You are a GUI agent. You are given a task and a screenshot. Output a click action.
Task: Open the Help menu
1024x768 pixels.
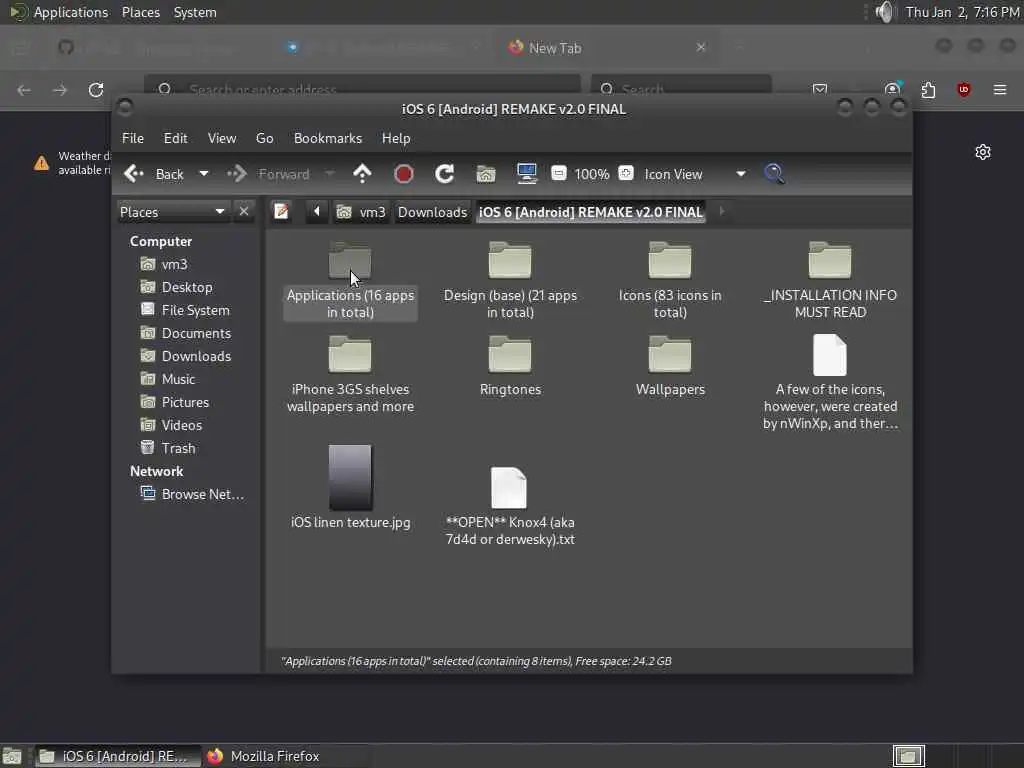click(x=396, y=138)
